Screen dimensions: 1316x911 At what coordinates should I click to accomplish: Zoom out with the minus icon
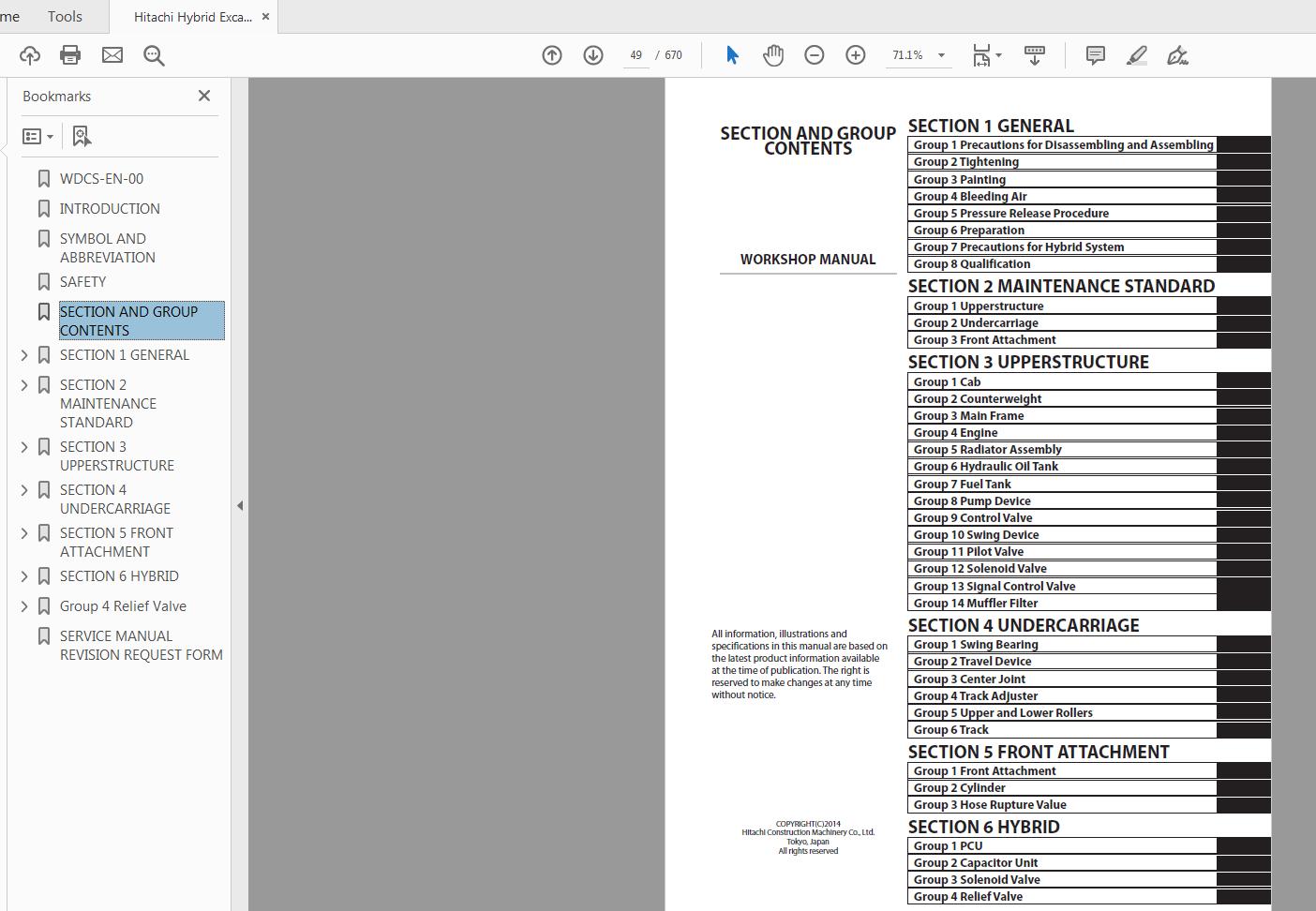coord(815,55)
